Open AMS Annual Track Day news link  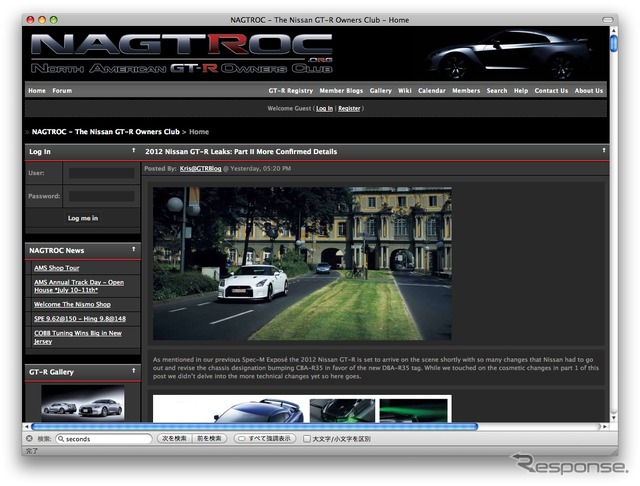point(79,286)
